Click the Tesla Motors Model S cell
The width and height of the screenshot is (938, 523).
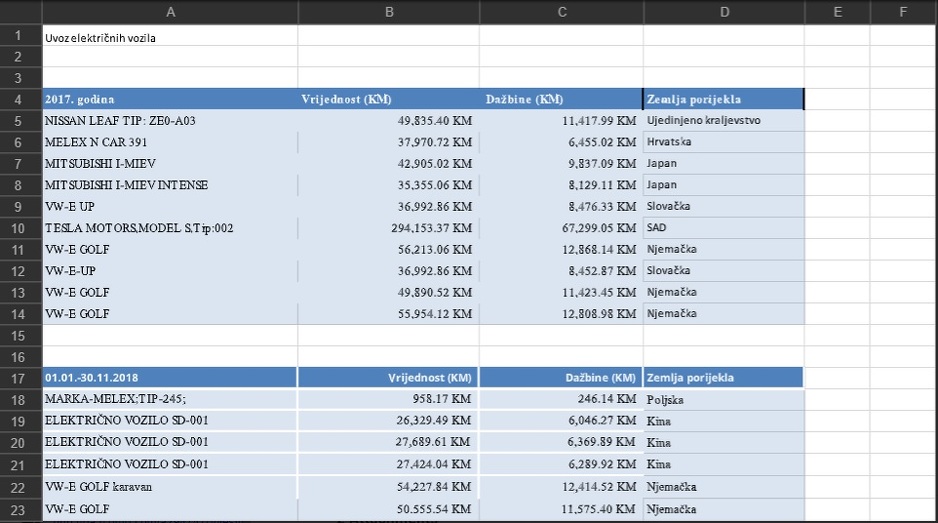[x=170, y=228]
